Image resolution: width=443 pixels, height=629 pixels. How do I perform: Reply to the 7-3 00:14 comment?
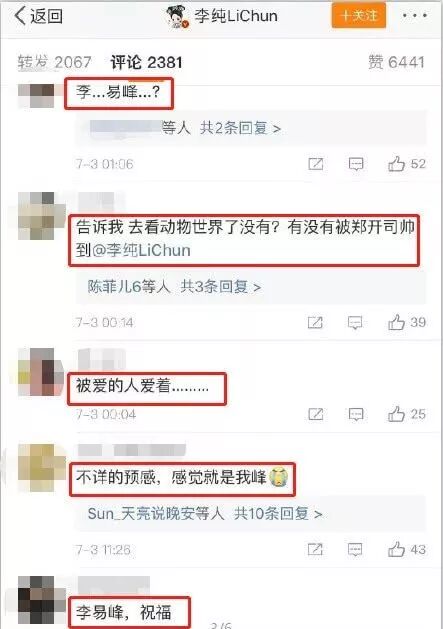coord(355,322)
